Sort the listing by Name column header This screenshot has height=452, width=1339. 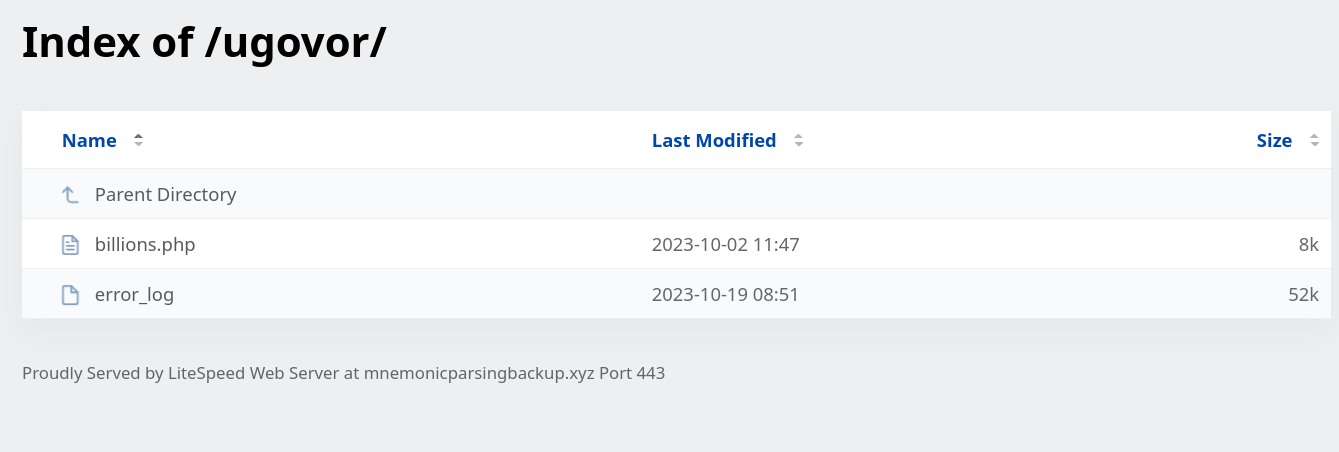pyautogui.click(x=89, y=141)
